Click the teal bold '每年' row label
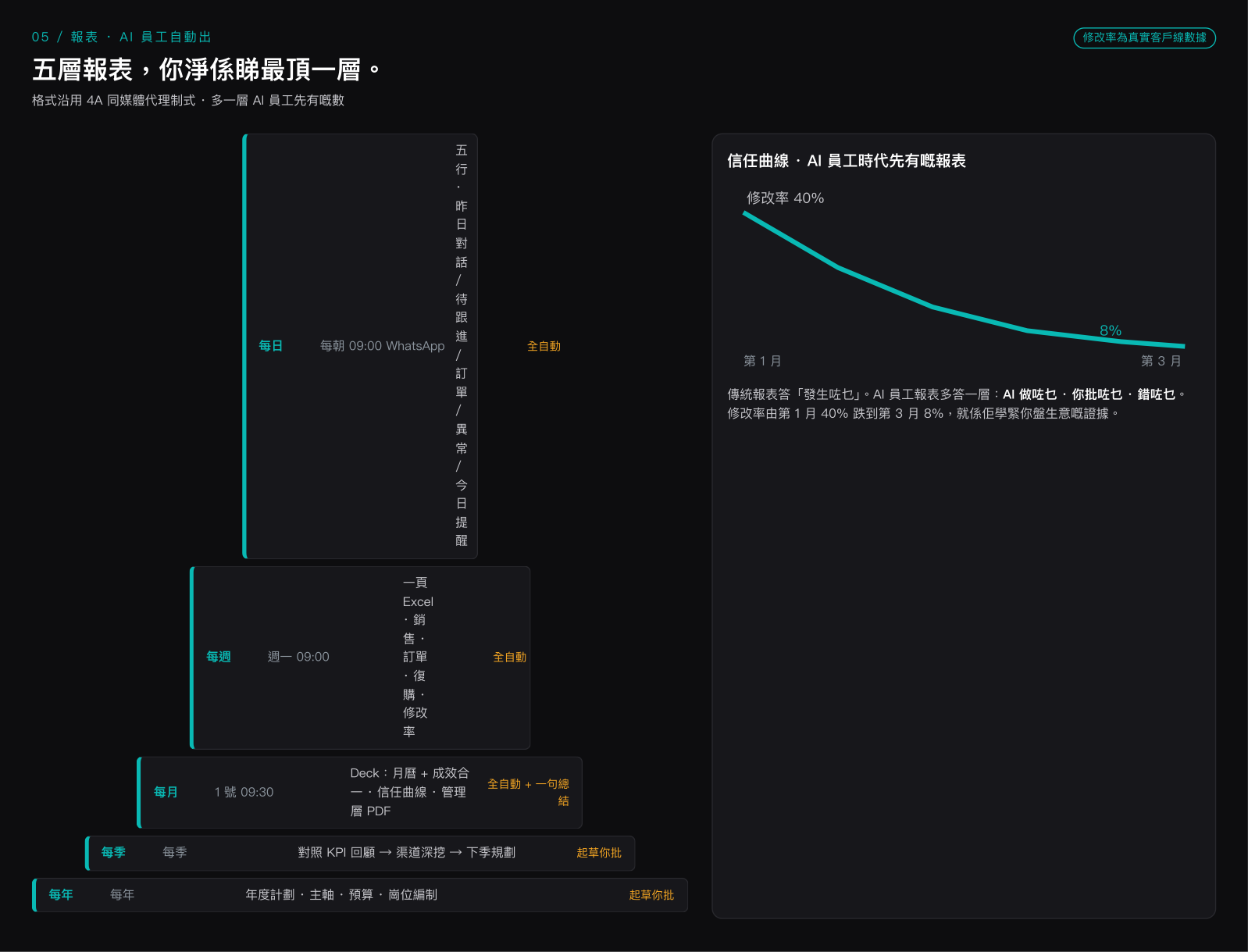1248x952 pixels. 61,894
